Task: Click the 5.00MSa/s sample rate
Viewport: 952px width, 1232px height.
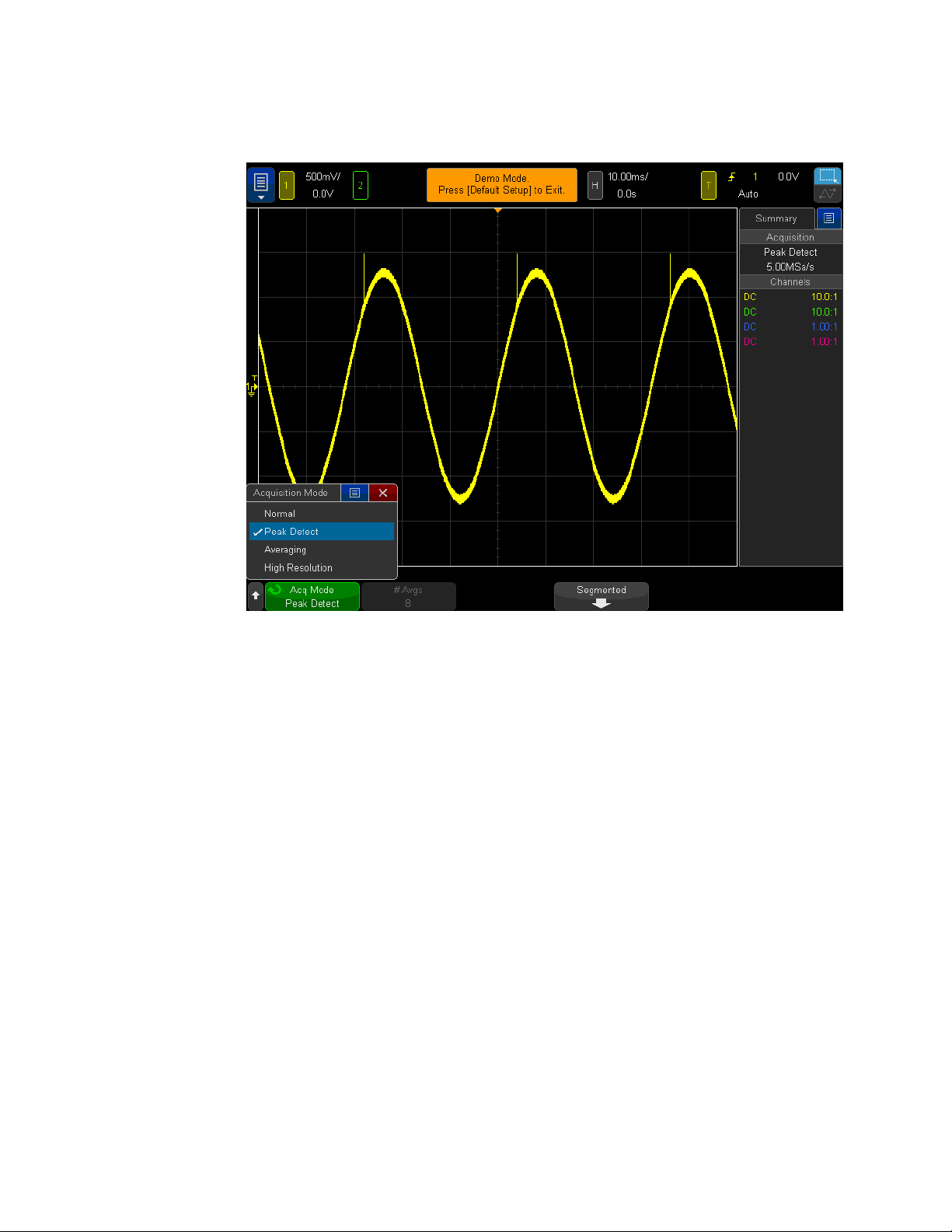Action: [x=790, y=267]
